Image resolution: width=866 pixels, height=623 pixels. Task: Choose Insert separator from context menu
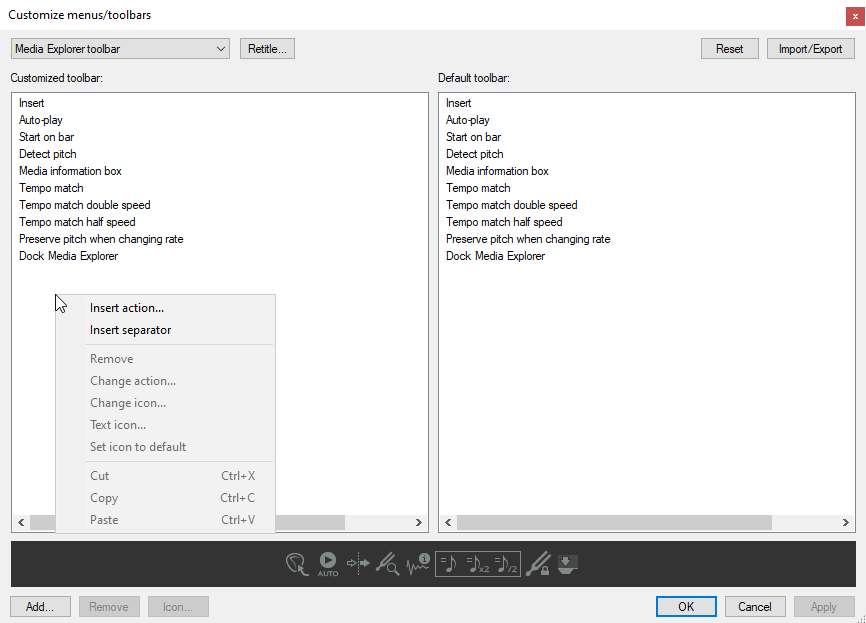(x=130, y=330)
